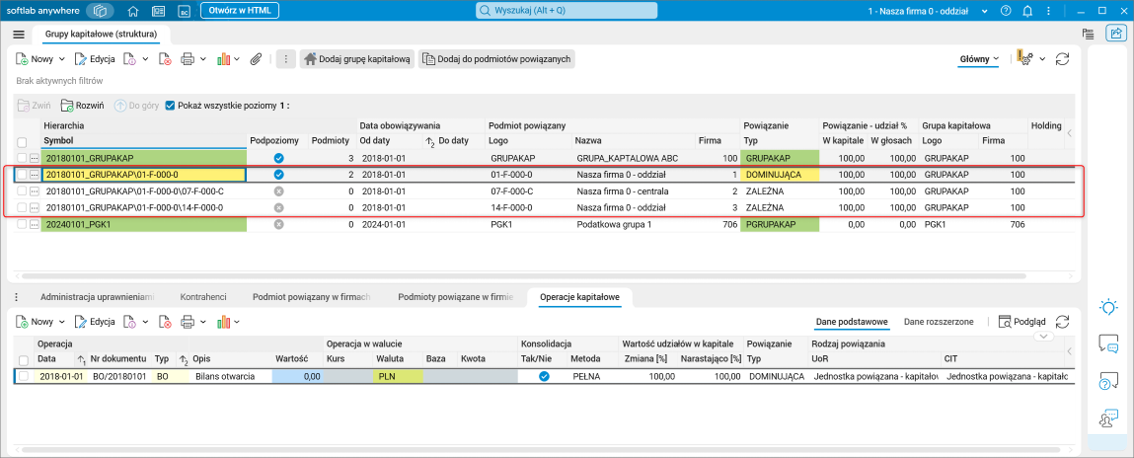The height and width of the screenshot is (458, 1134).
Task: Click the delete document icon in top toolbar
Action: click(164, 59)
